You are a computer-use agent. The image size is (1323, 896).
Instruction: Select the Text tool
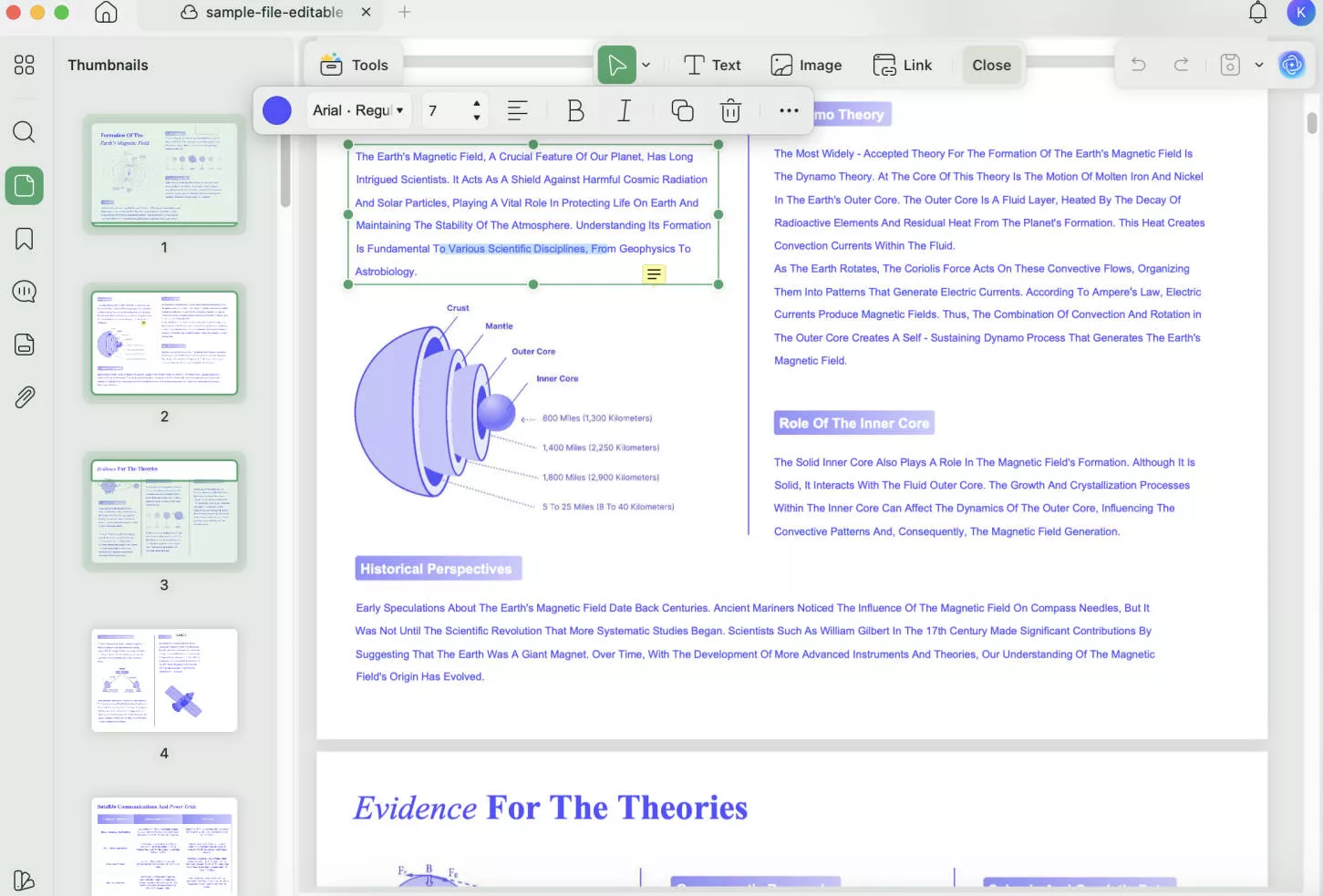pyautogui.click(x=712, y=65)
